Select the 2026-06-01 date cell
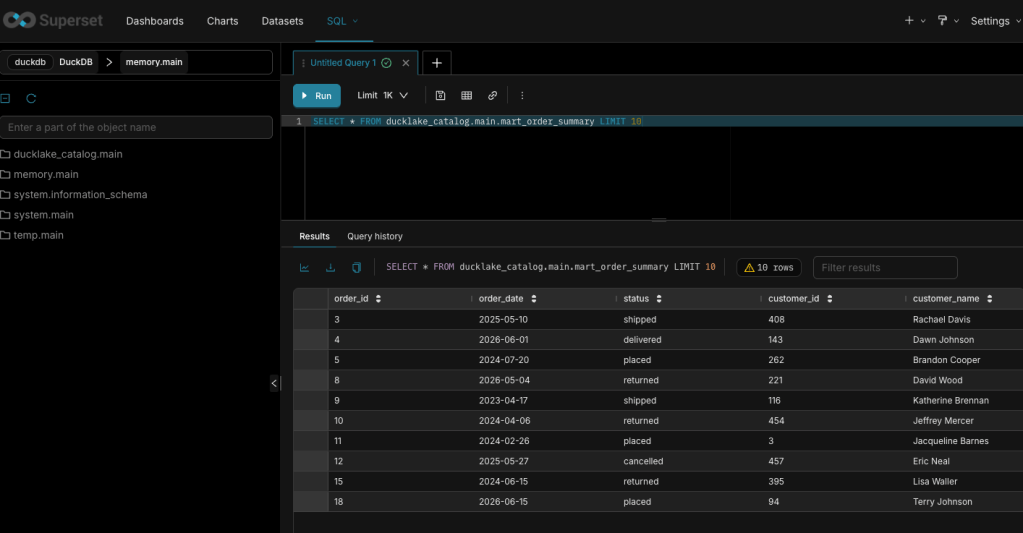The width and height of the screenshot is (1023, 533). pos(503,340)
